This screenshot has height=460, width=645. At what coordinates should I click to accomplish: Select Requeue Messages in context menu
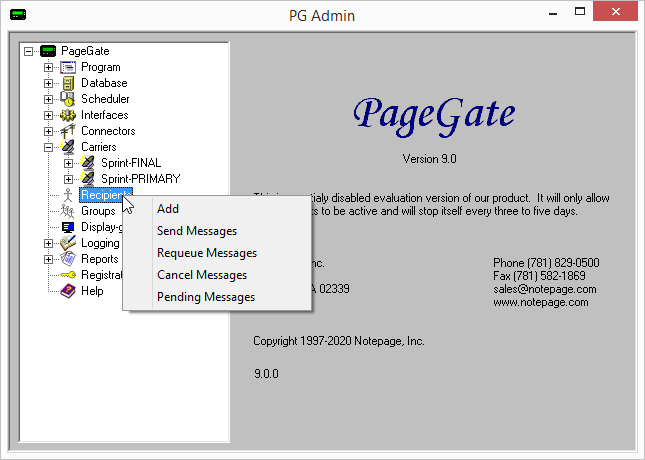[x=217, y=253]
